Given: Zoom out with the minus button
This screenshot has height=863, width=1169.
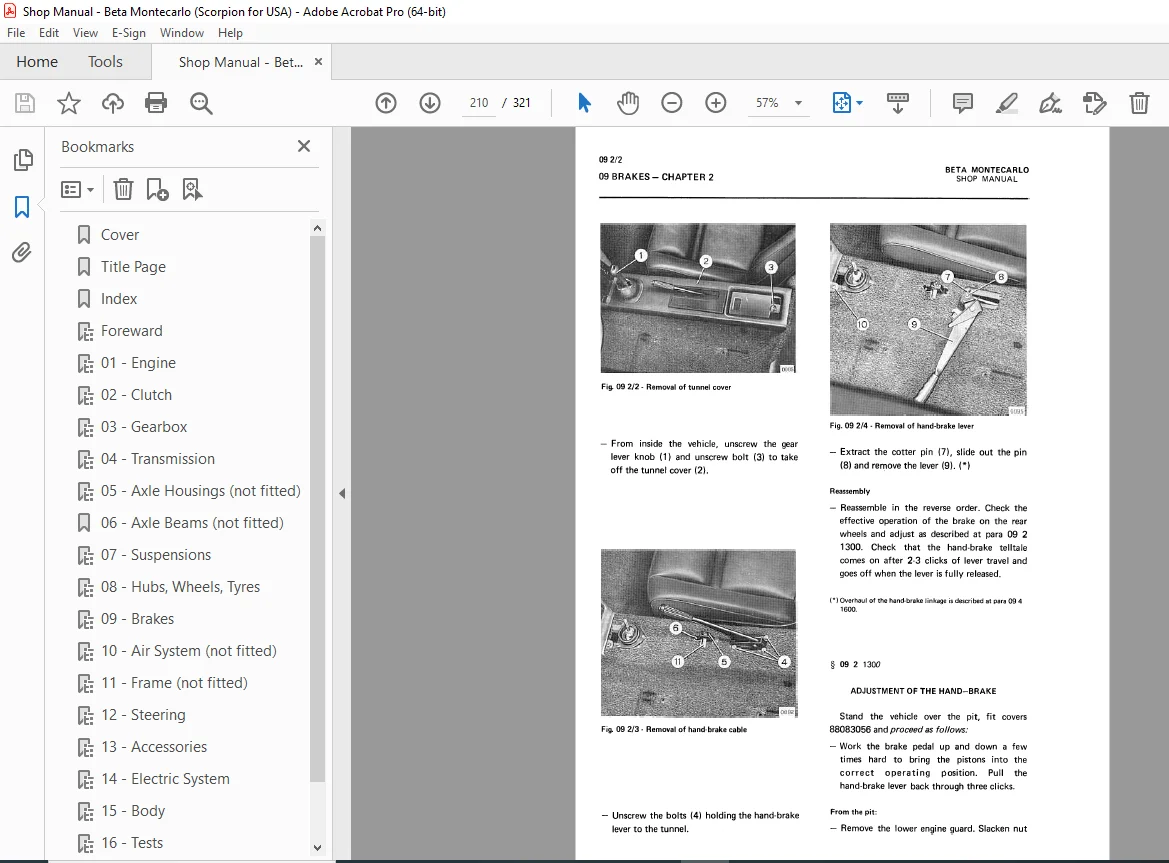Looking at the screenshot, I should point(672,103).
